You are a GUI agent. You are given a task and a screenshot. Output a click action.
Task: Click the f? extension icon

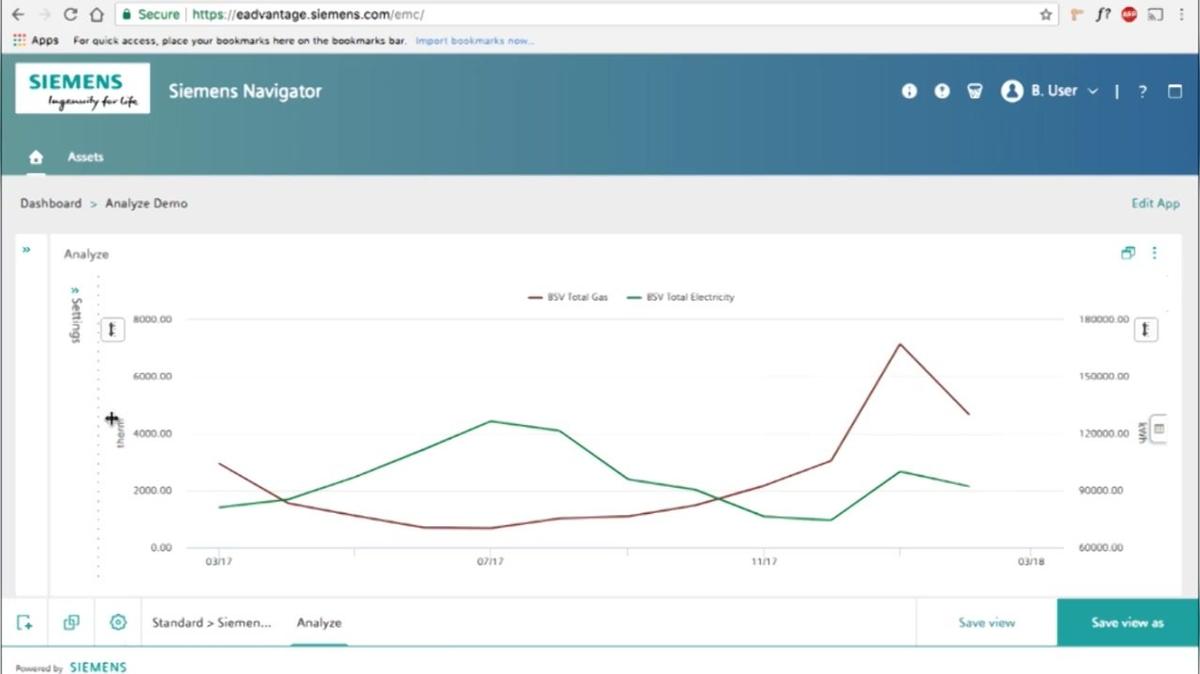(x=1103, y=15)
